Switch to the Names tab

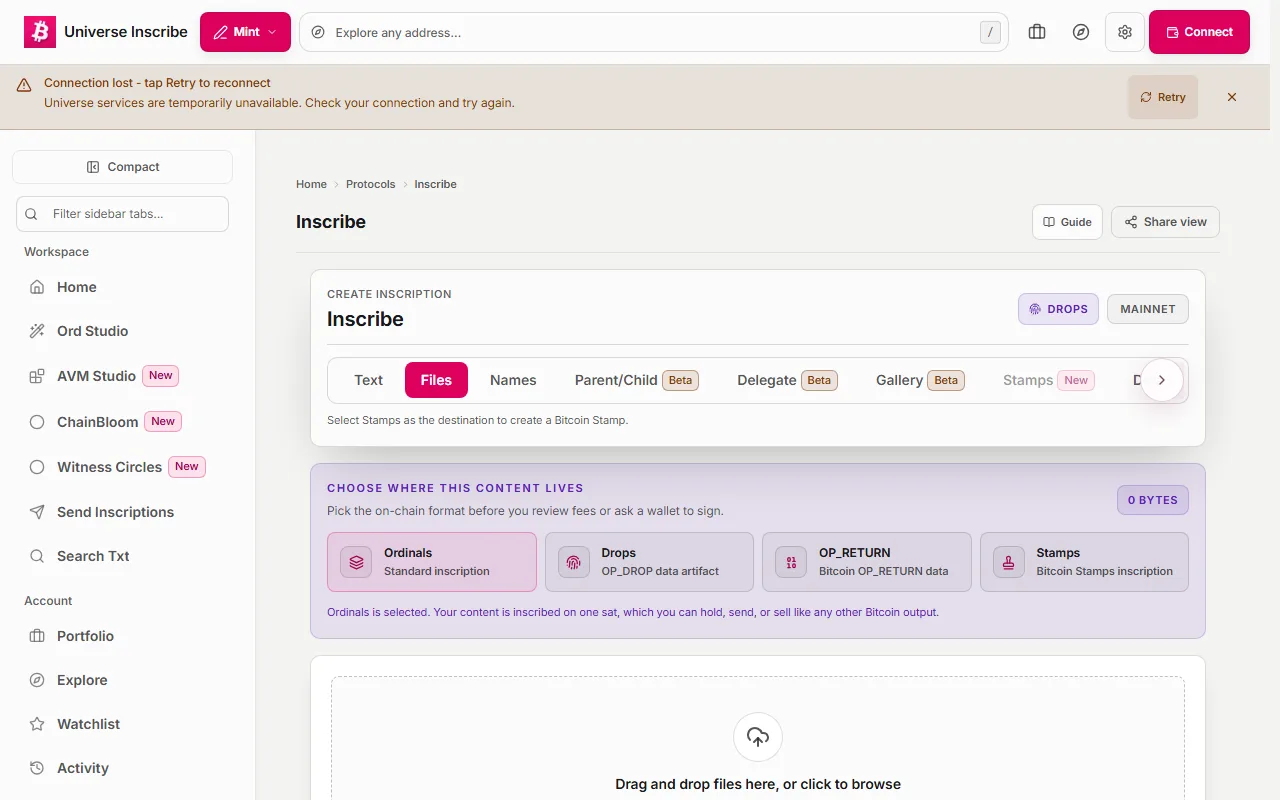click(x=513, y=380)
